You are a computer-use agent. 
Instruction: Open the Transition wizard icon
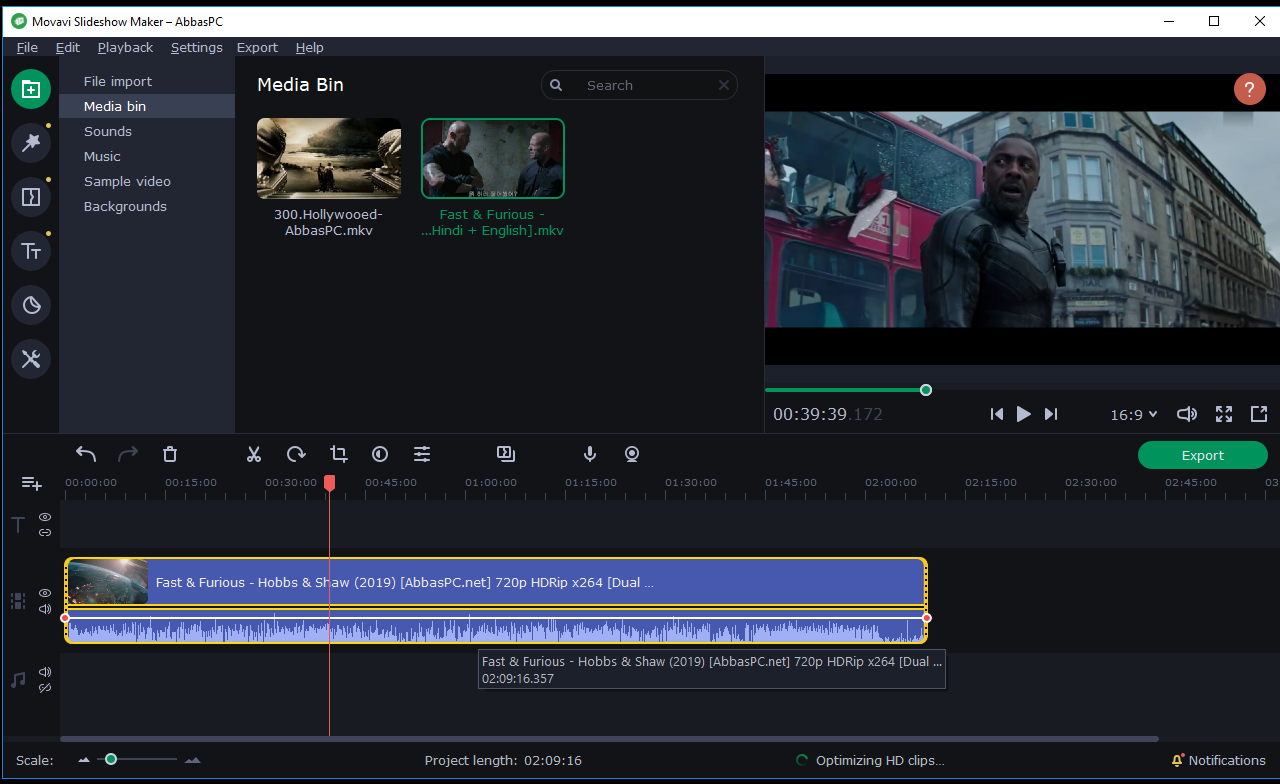pos(506,454)
